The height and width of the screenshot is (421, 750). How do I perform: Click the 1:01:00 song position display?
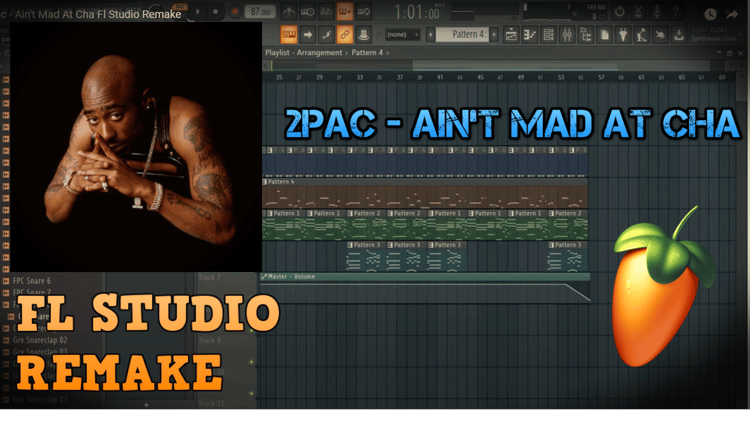click(x=416, y=12)
